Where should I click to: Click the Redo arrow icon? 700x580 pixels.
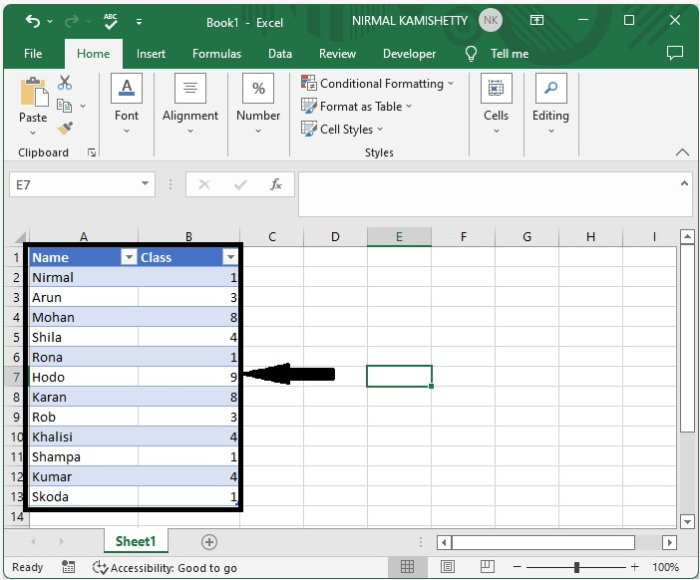(71, 21)
